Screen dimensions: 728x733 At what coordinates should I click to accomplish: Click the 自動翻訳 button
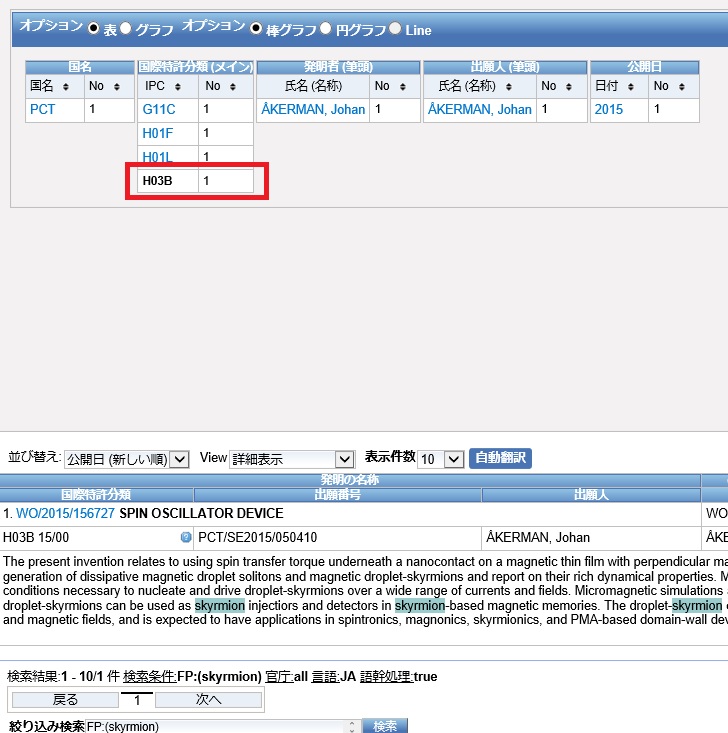tap(500, 458)
